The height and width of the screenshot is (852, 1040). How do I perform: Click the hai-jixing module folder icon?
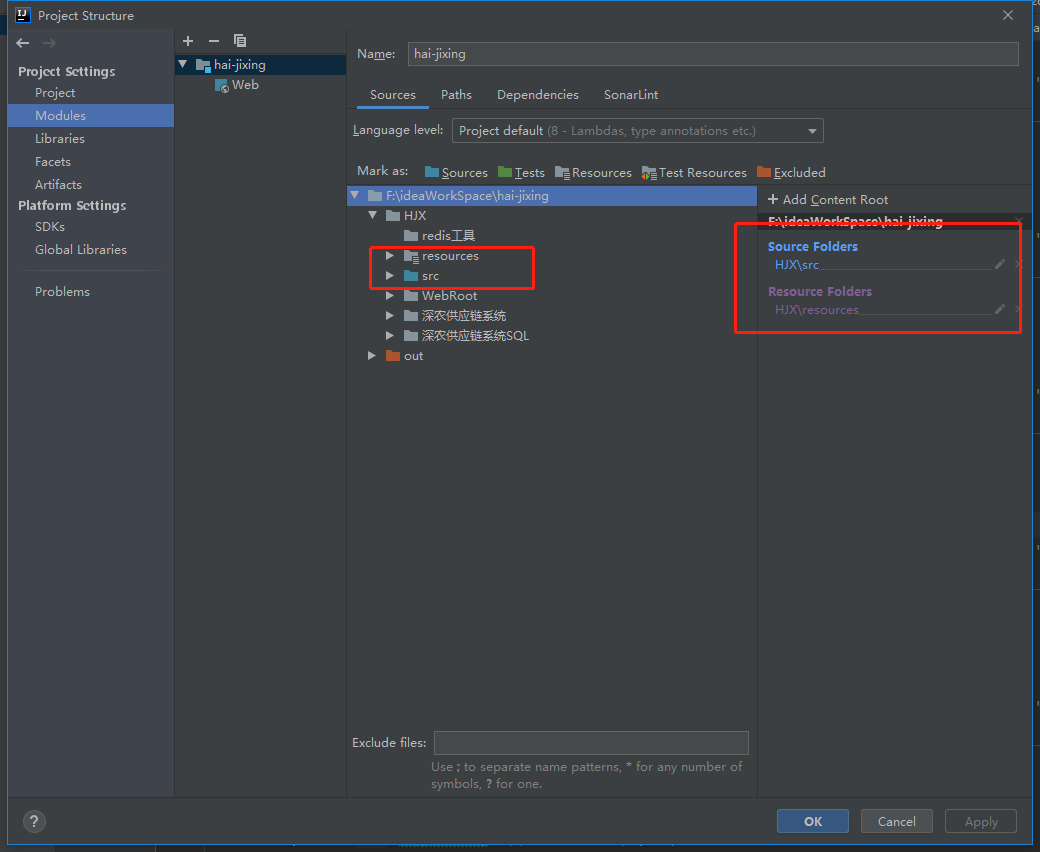[203, 65]
